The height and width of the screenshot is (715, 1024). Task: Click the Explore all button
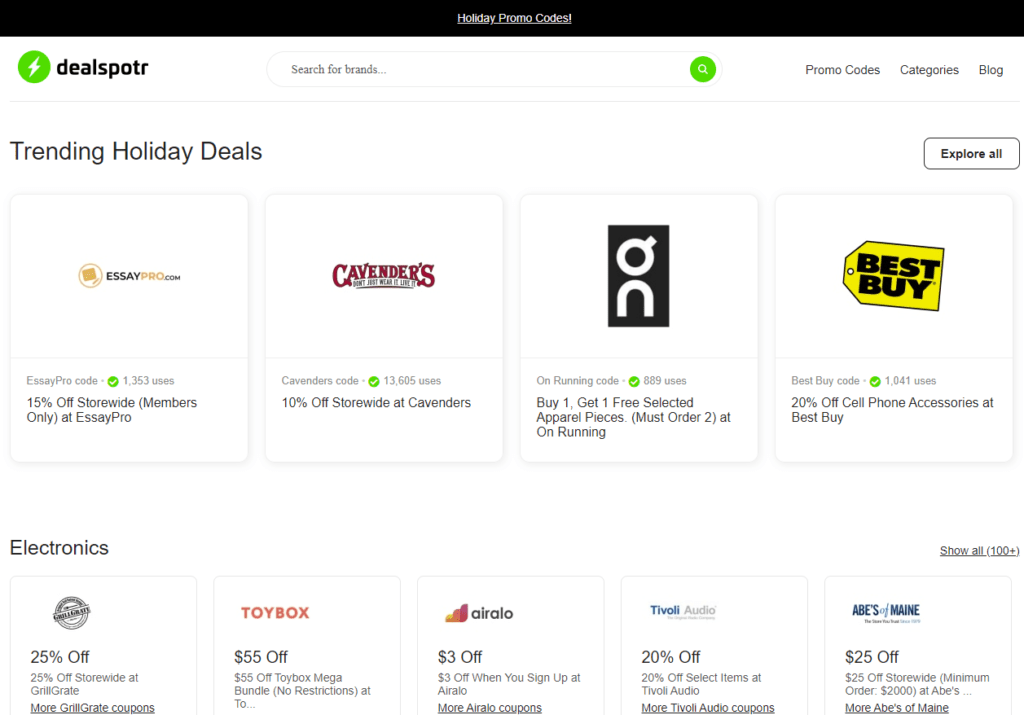tap(971, 153)
